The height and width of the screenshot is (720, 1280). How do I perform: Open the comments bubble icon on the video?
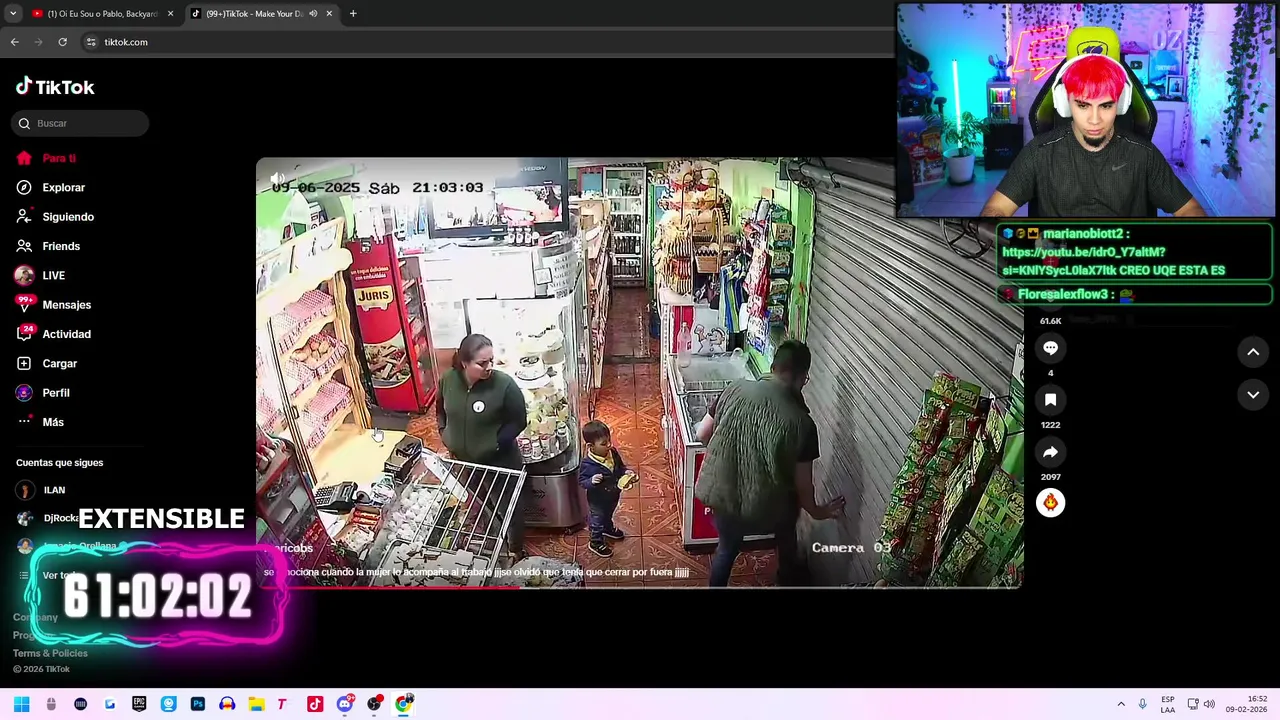pos(1050,348)
